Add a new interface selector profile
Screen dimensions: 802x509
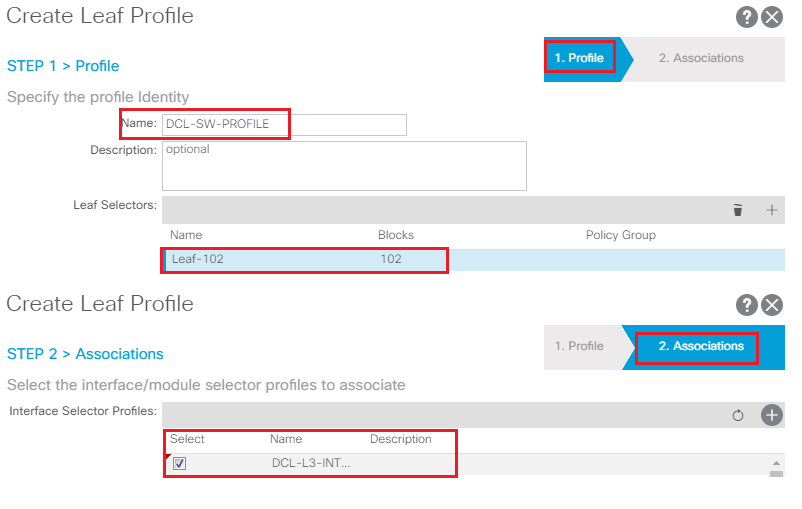click(772, 415)
